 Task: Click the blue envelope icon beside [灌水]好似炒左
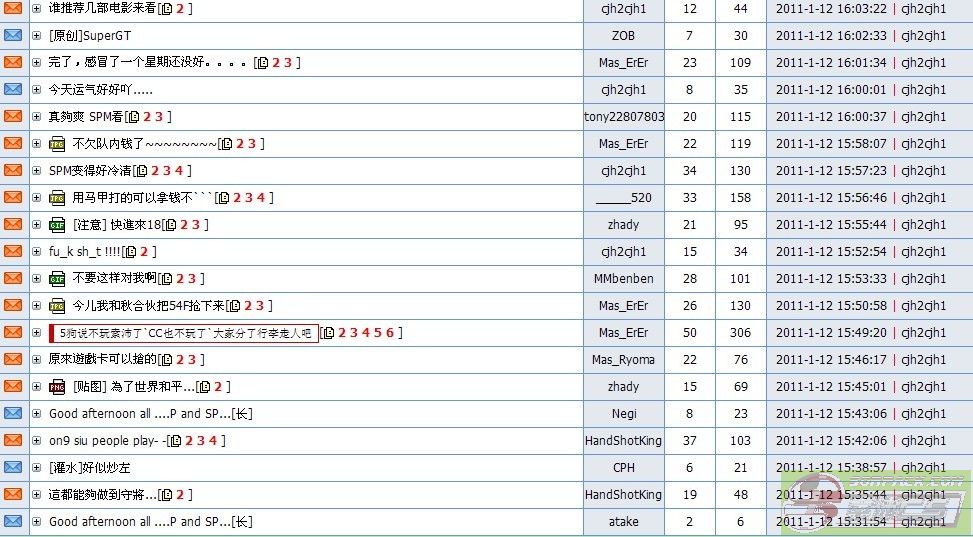pyautogui.click(x=13, y=467)
